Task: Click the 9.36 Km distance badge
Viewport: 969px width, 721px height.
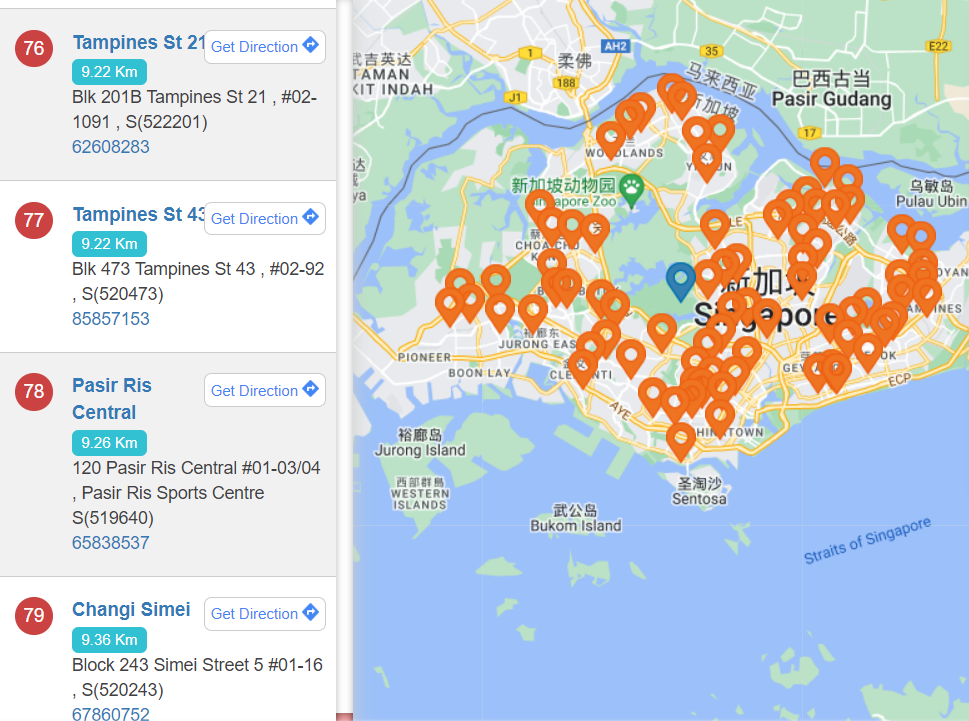Action: [x=109, y=639]
